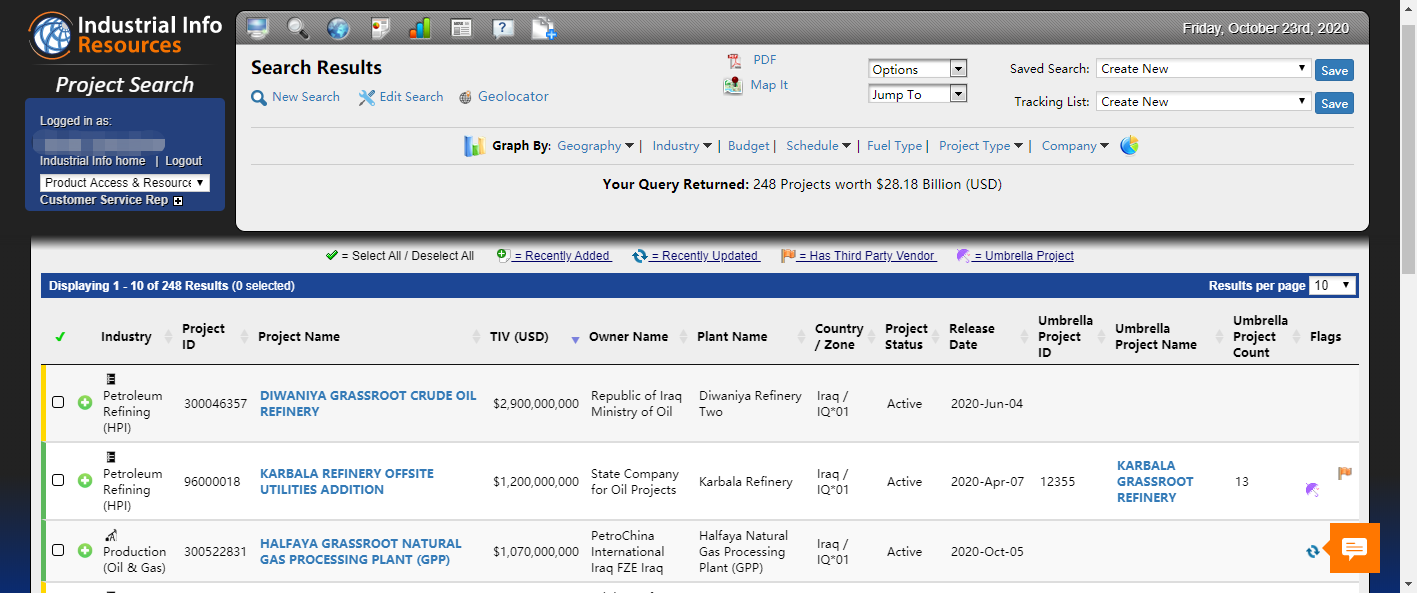Click the Edit Search link

pyautogui.click(x=410, y=97)
